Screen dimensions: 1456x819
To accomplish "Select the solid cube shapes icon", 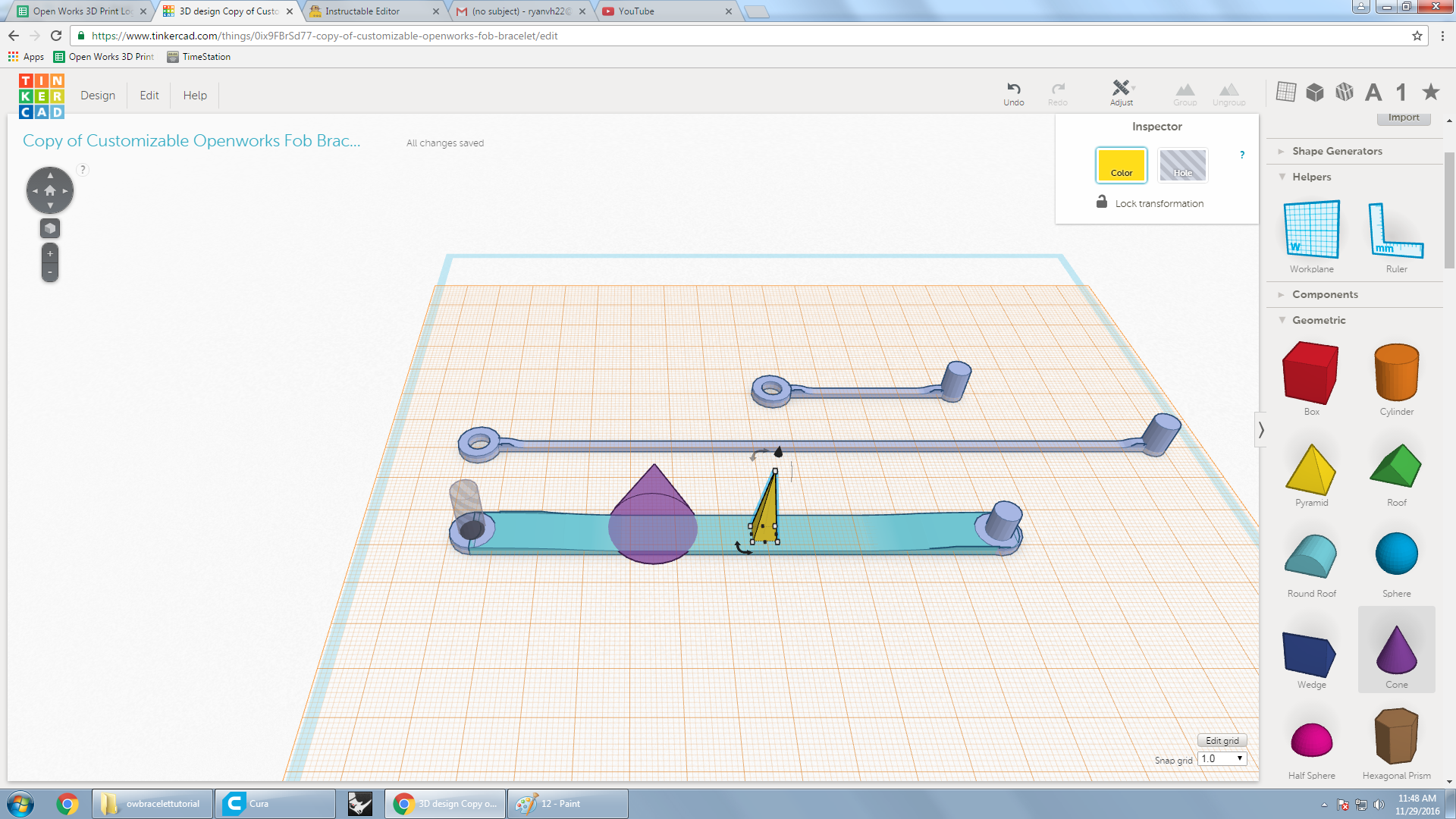I will click(x=1315, y=92).
